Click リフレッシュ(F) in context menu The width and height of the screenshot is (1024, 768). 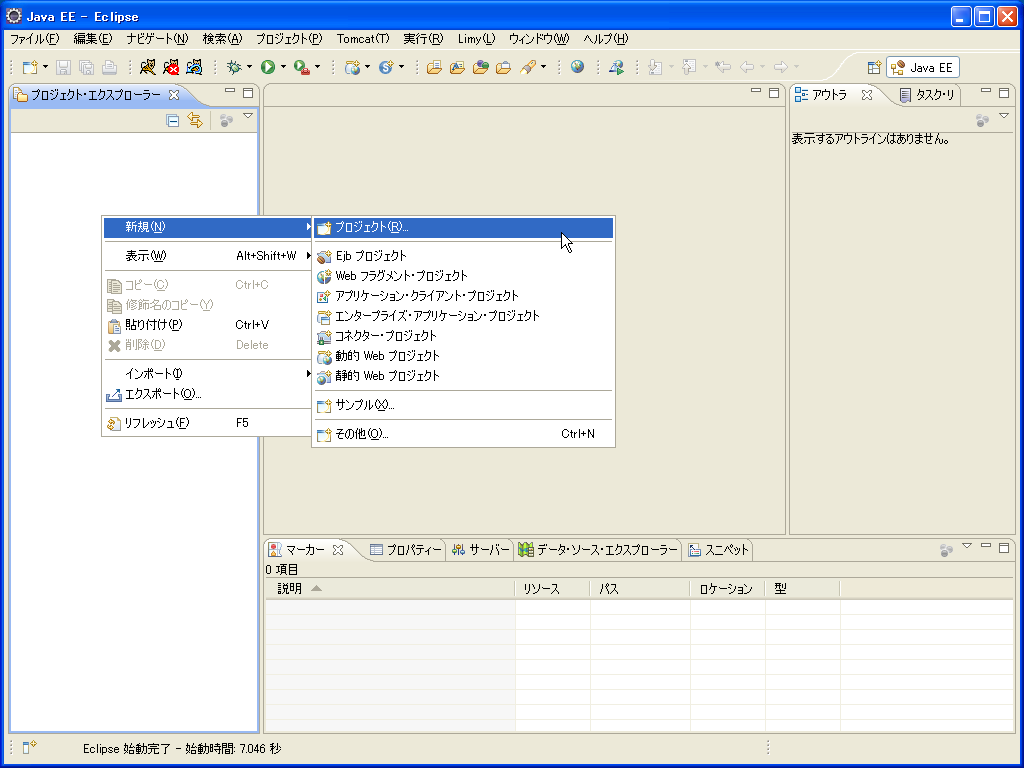(208, 423)
